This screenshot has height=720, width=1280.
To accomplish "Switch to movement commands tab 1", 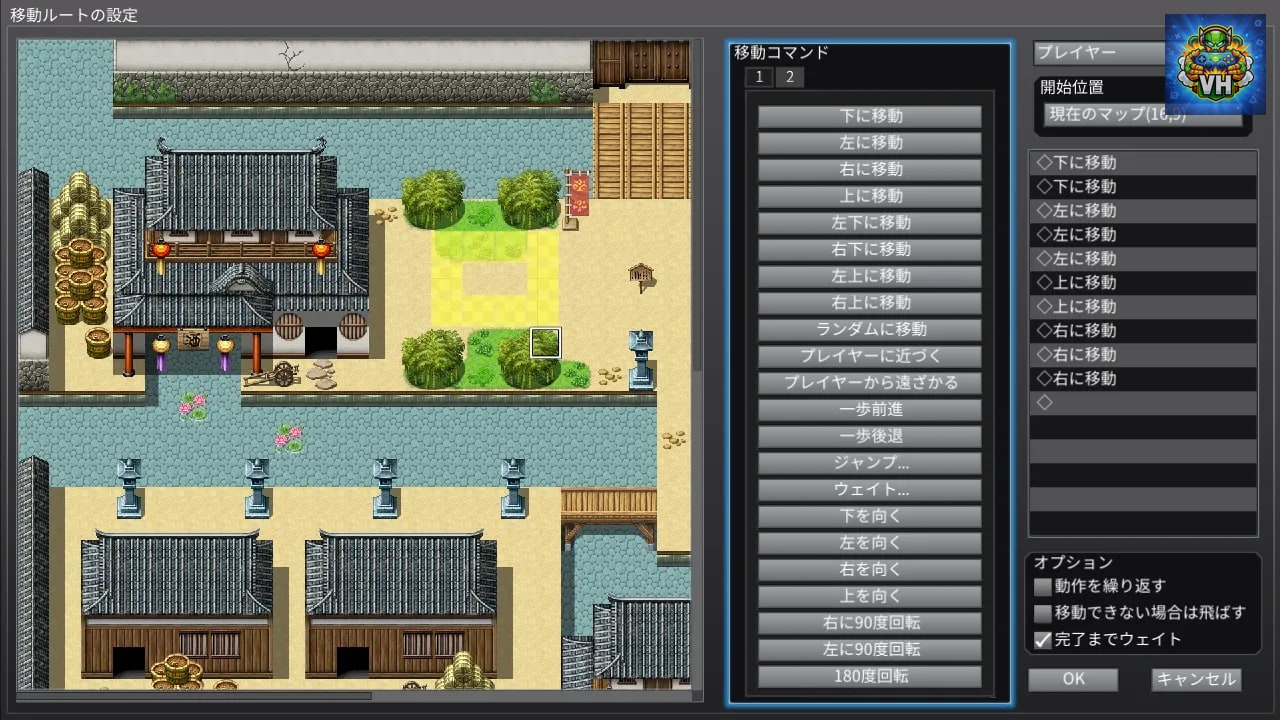I will pyautogui.click(x=759, y=77).
